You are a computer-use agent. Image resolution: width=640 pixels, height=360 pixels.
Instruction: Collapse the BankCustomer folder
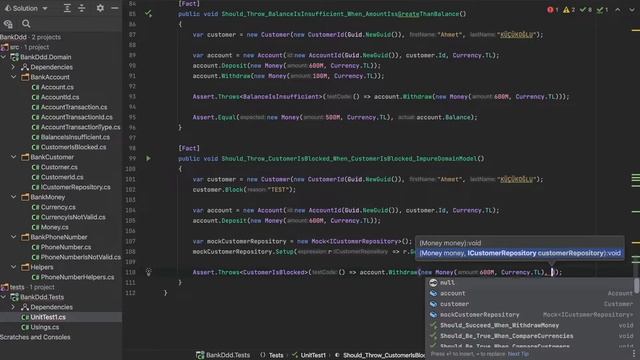[13, 157]
